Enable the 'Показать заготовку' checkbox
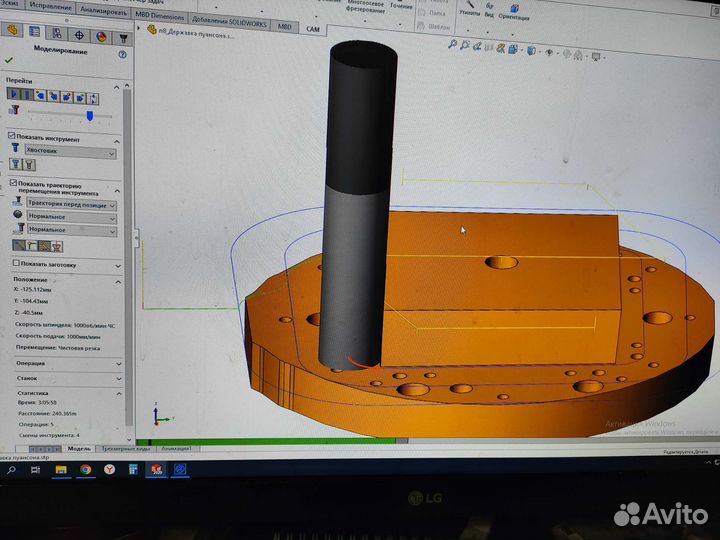The image size is (720, 540). [12, 264]
